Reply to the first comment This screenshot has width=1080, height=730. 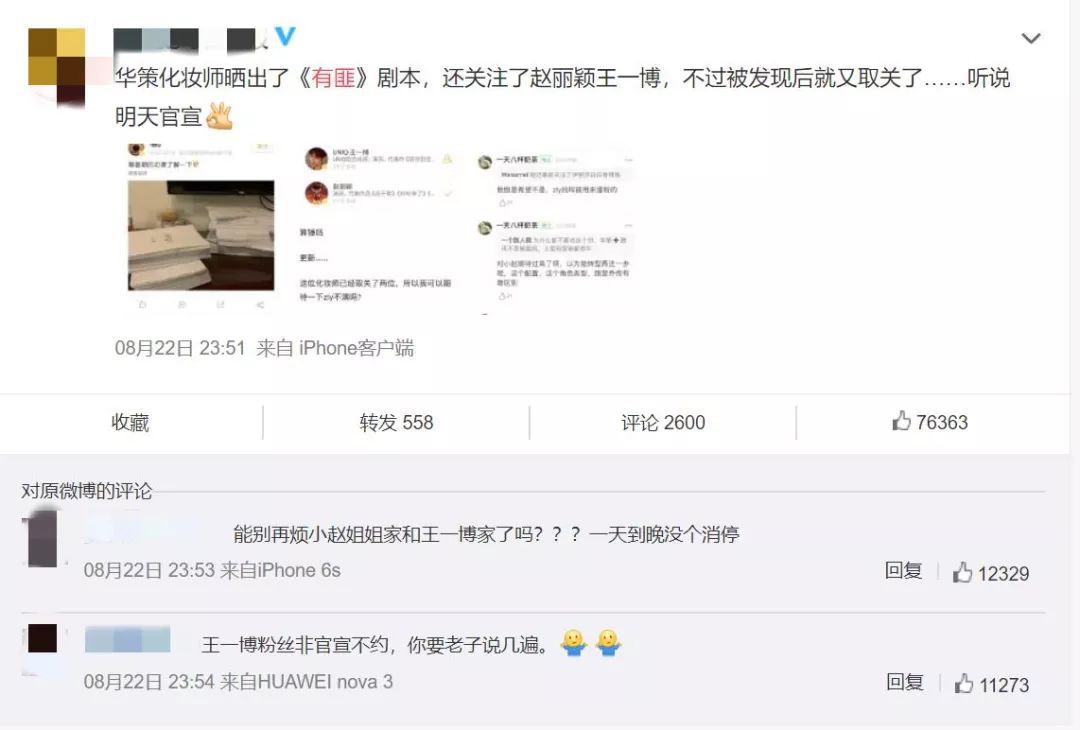[903, 570]
